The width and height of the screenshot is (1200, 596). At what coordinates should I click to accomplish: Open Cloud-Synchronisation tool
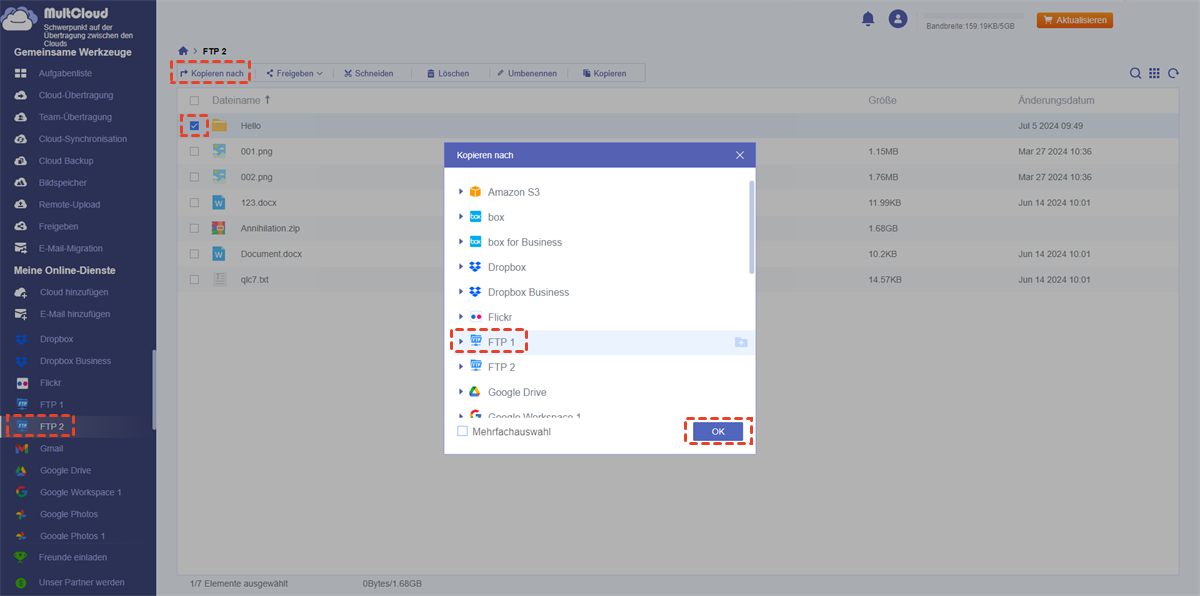click(x=83, y=139)
